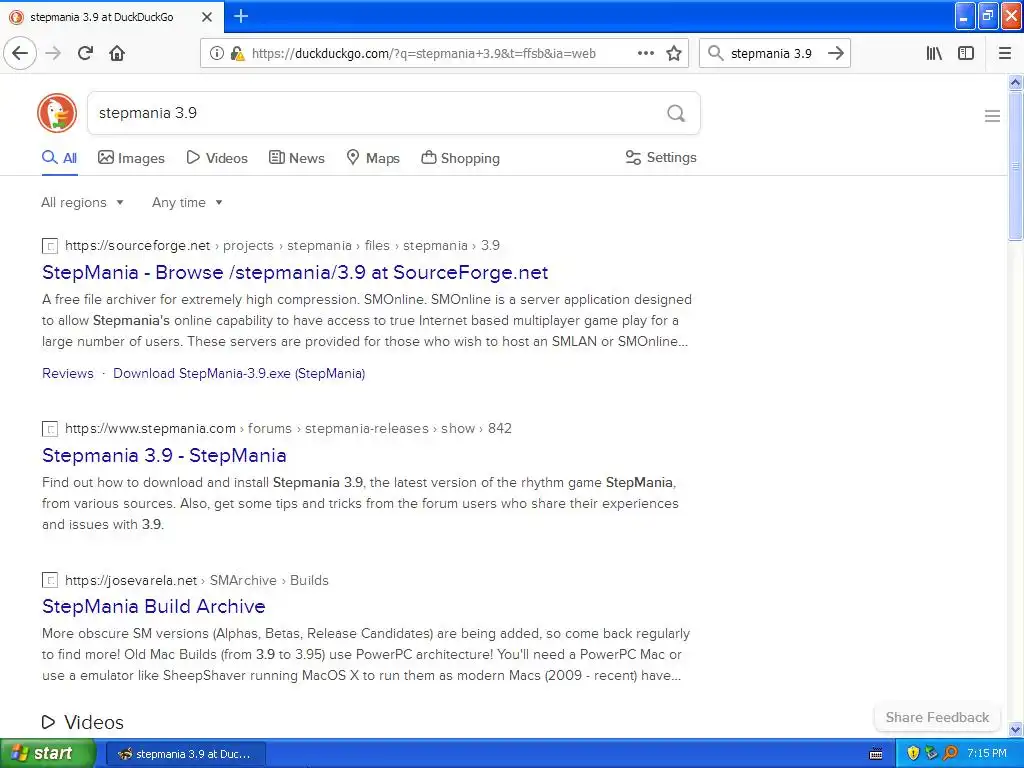
Task: Open the Windows start menu
Action: [x=47, y=753]
